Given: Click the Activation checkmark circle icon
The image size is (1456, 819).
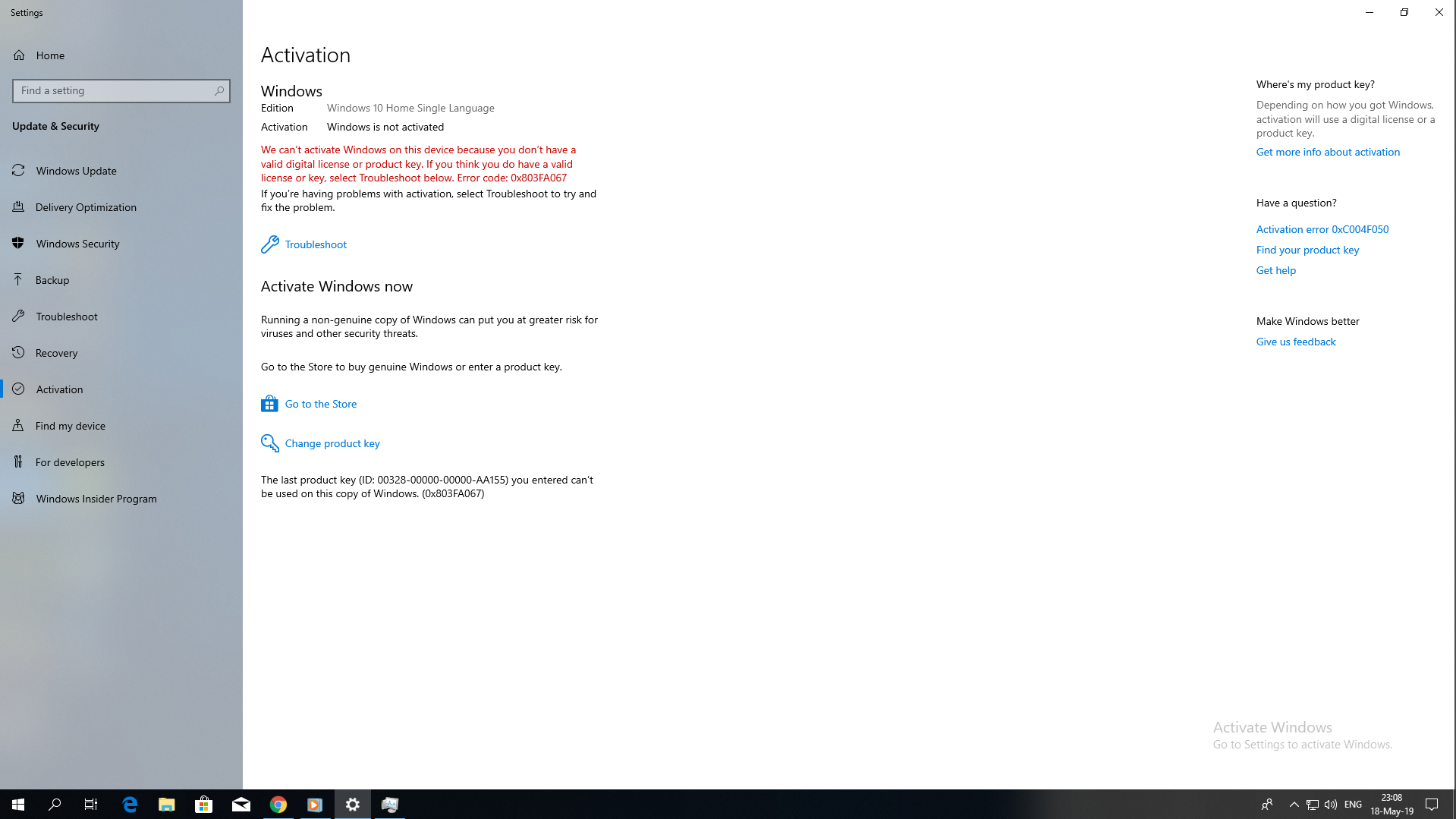Looking at the screenshot, I should point(19,389).
